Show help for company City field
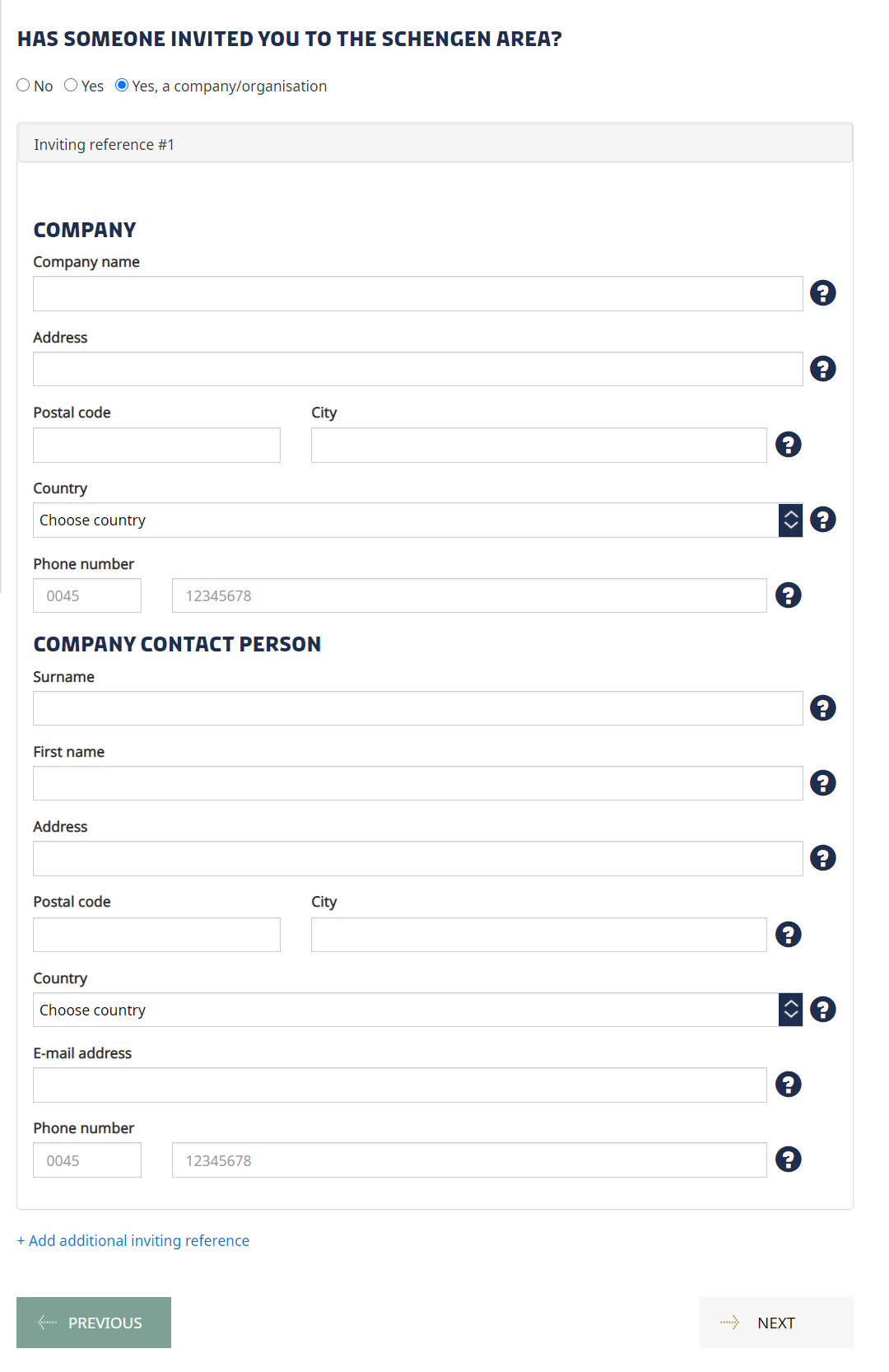This screenshot has width=889, height=1372. click(x=788, y=445)
